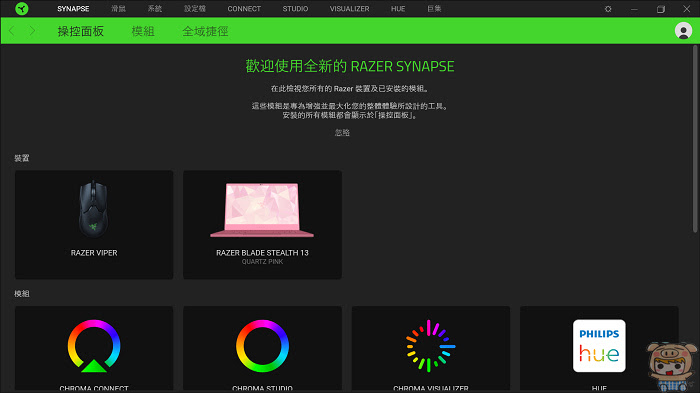
Task: Go back with the left arrow
Action: click(12, 31)
